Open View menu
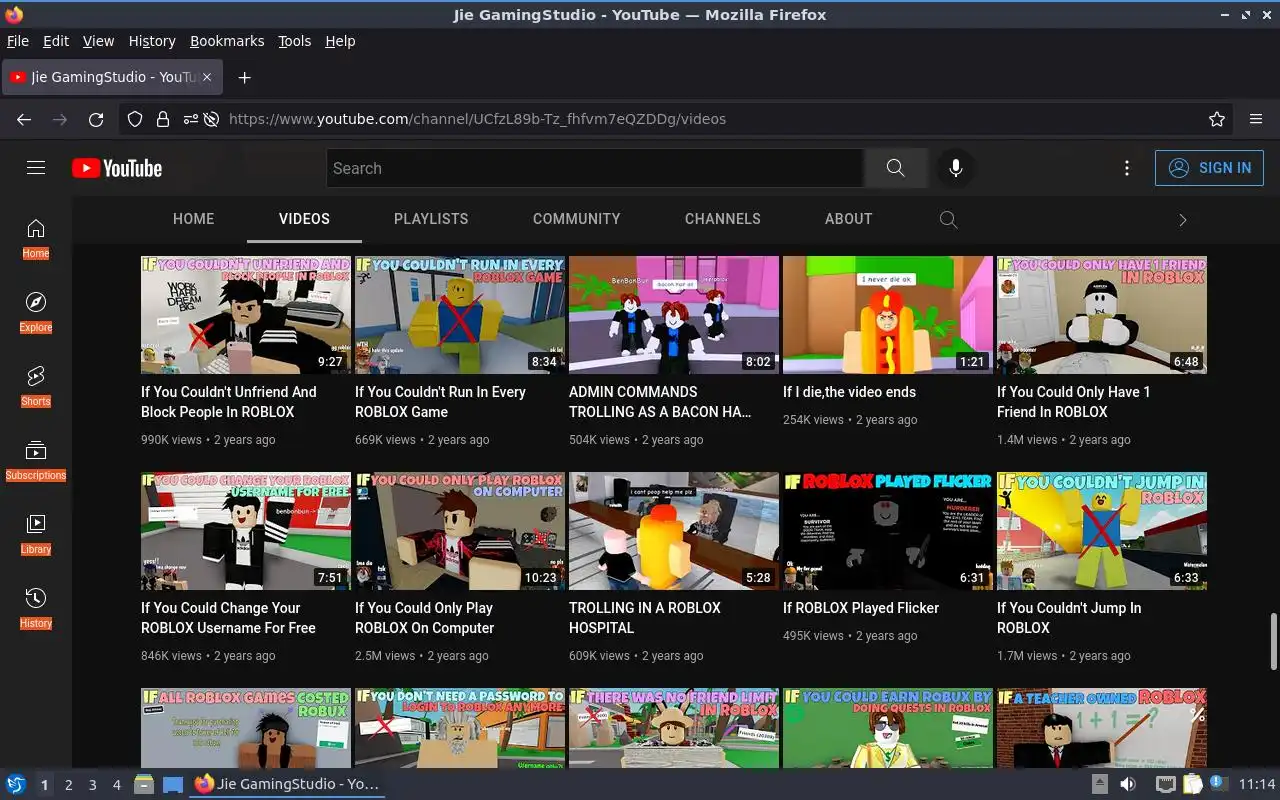 pos(98,41)
